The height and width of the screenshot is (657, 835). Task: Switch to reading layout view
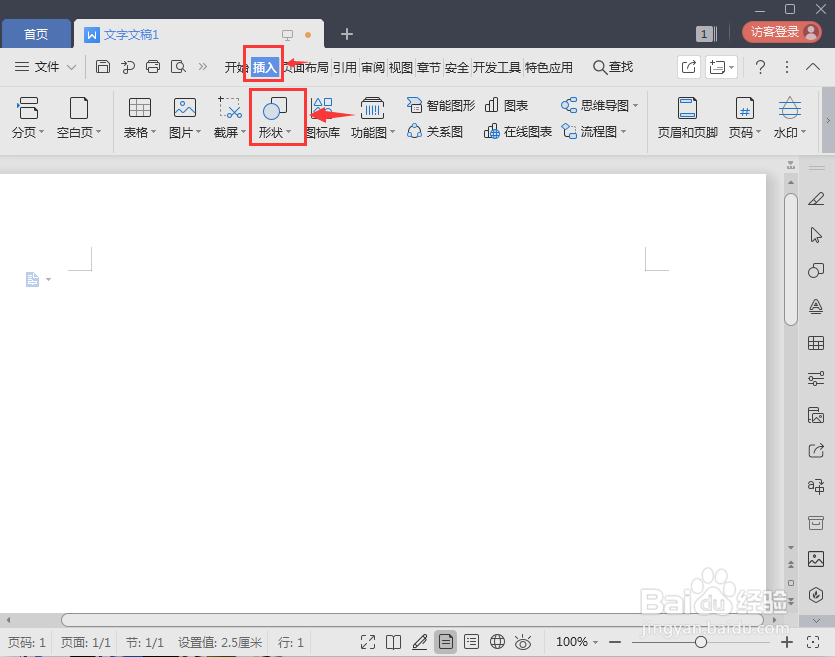[x=394, y=642]
